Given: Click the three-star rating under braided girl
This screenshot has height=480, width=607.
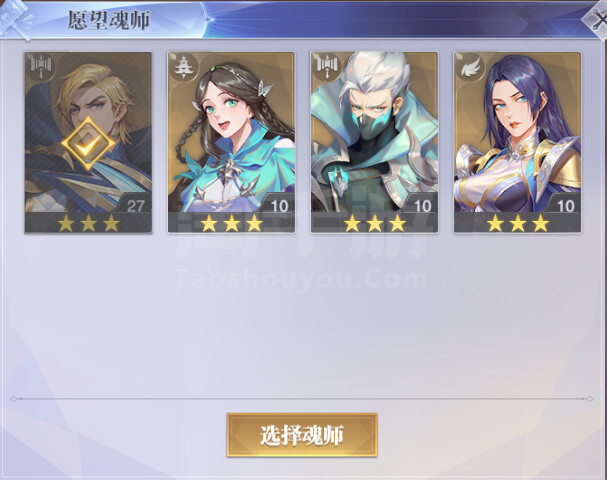Looking at the screenshot, I should click(231, 223).
